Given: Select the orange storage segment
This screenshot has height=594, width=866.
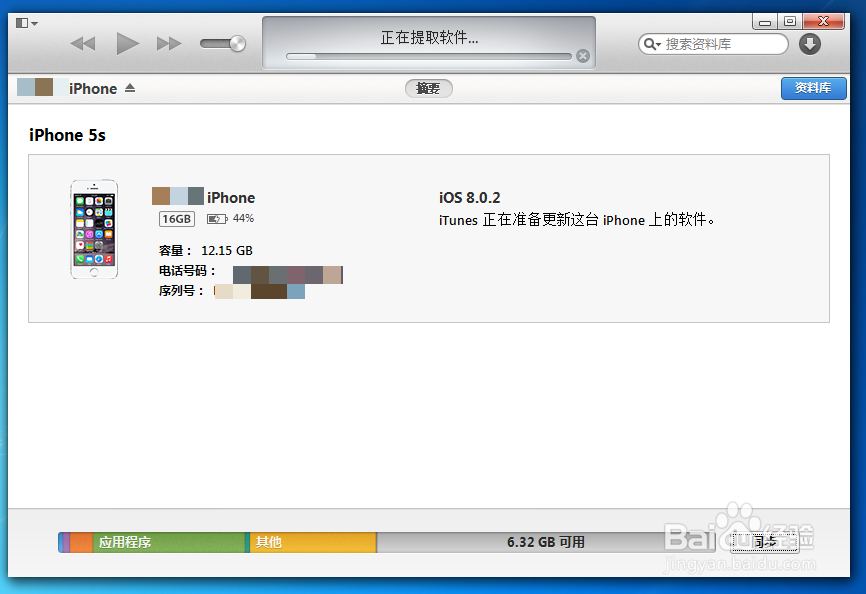Looking at the screenshot, I should (x=81, y=542).
